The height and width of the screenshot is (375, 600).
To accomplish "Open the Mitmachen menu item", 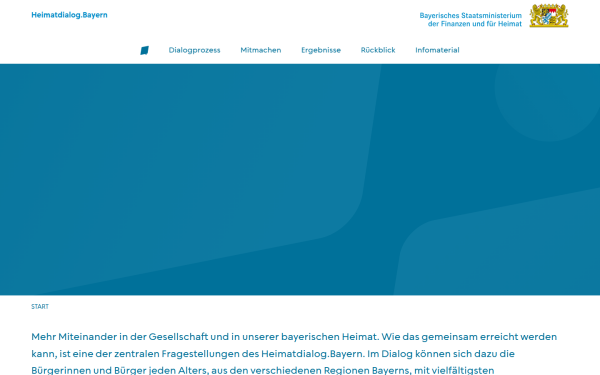I will pyautogui.click(x=261, y=50).
